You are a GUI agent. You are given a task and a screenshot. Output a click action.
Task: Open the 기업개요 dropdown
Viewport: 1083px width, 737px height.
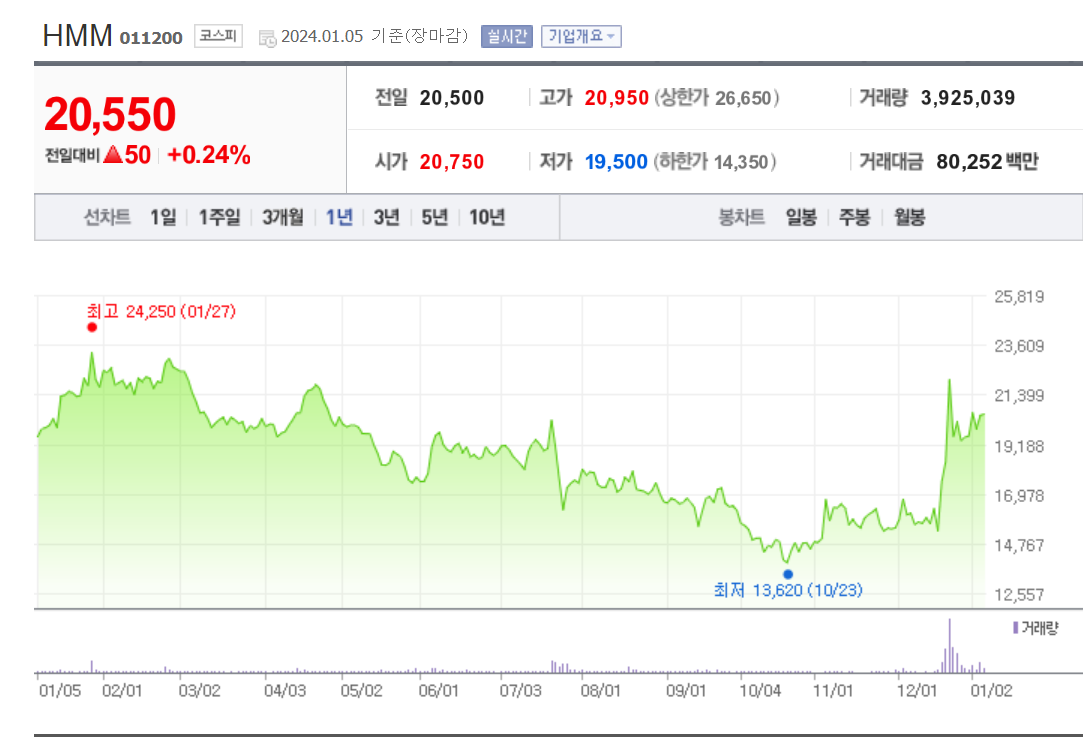tap(582, 36)
